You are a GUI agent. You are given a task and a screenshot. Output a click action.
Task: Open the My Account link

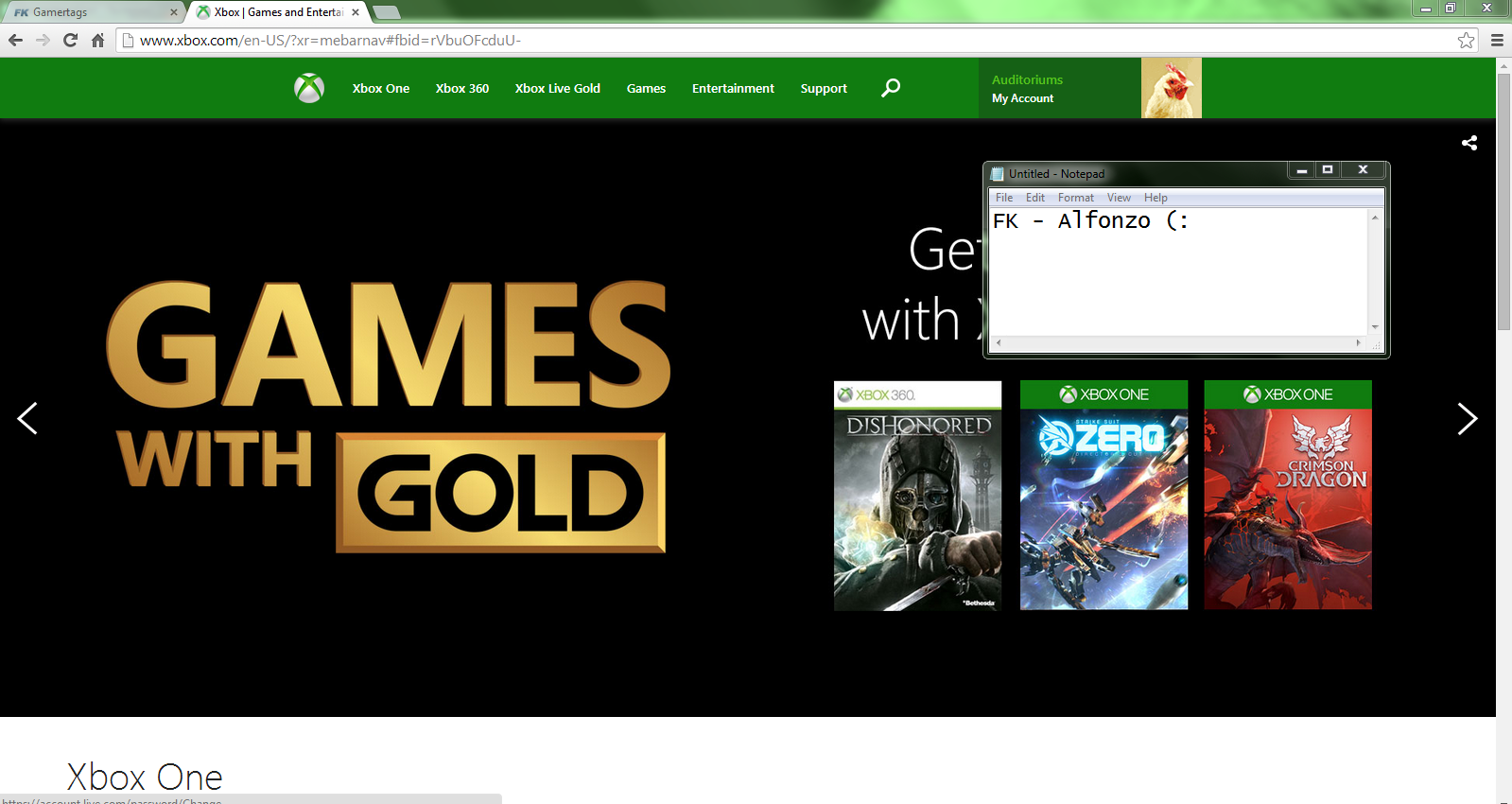1022,98
